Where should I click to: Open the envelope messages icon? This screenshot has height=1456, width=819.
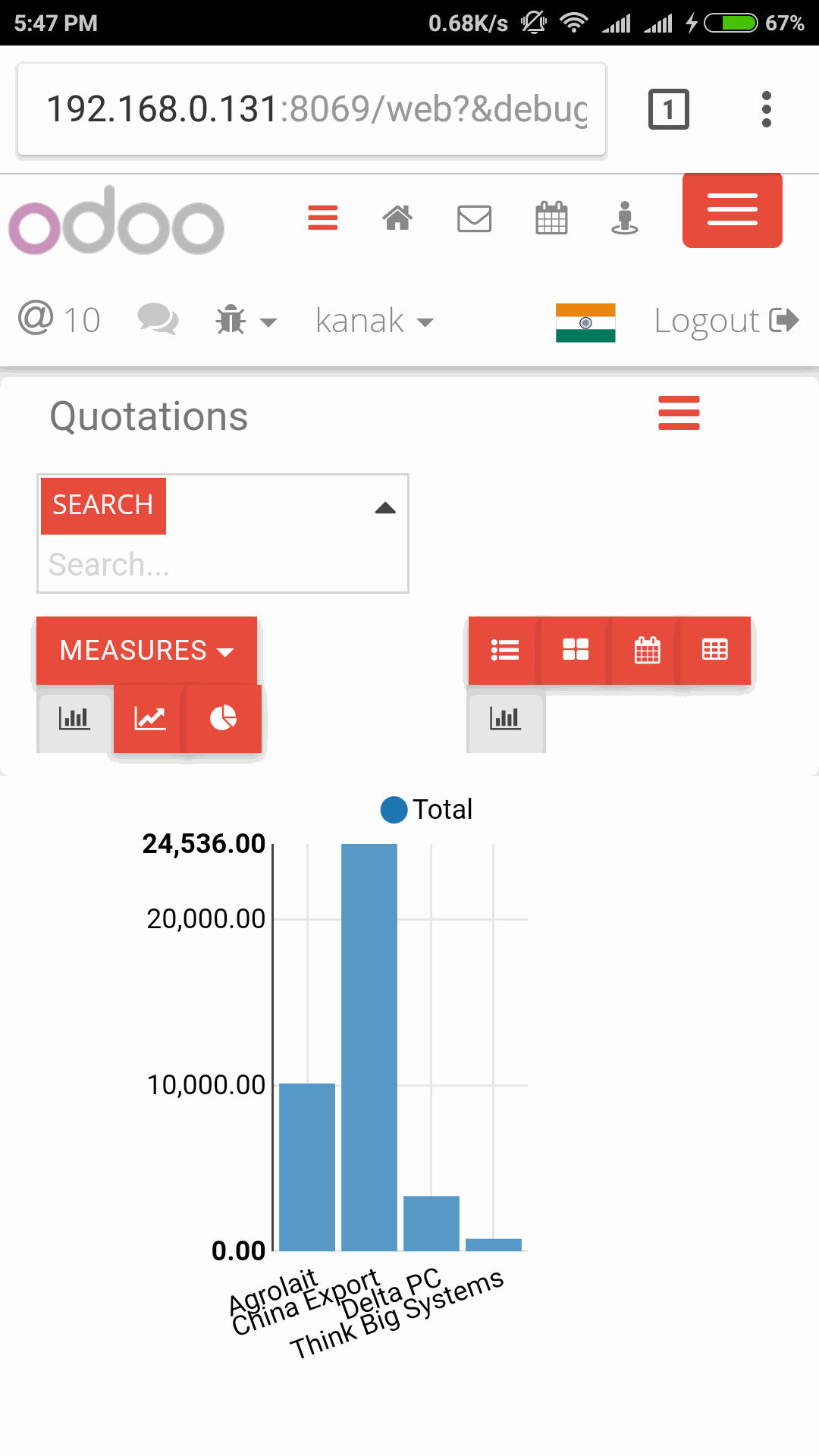pyautogui.click(x=474, y=218)
